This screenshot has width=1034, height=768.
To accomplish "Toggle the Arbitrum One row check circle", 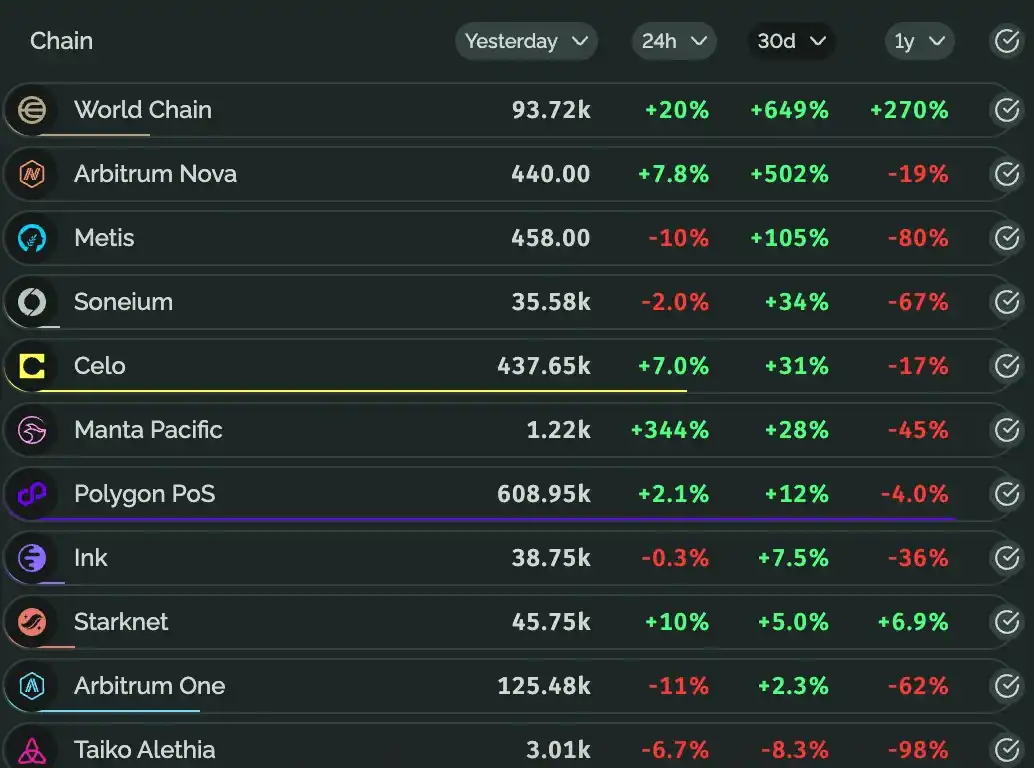I will coord(1007,686).
